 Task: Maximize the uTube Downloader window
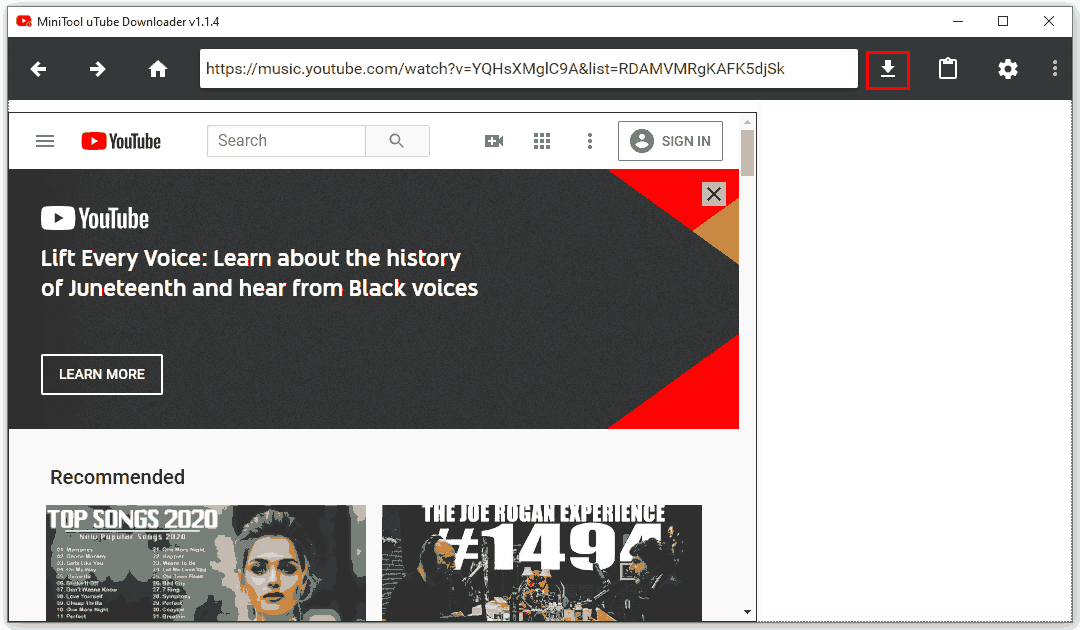pyautogui.click(x=1003, y=21)
